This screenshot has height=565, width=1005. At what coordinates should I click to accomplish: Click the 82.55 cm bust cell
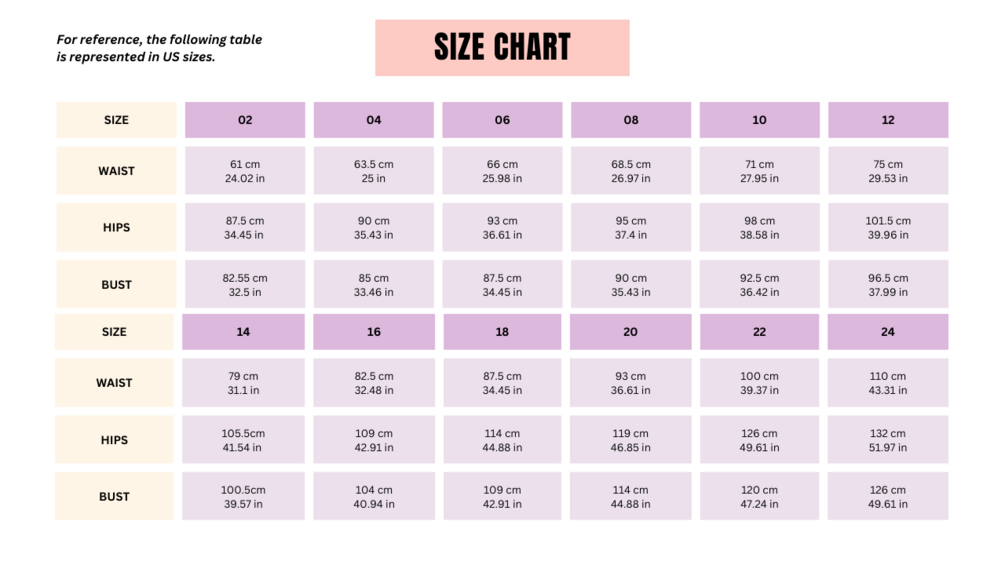pyautogui.click(x=245, y=285)
